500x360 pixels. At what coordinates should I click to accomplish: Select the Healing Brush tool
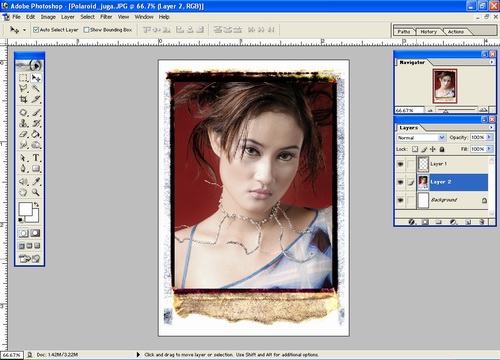[23, 113]
